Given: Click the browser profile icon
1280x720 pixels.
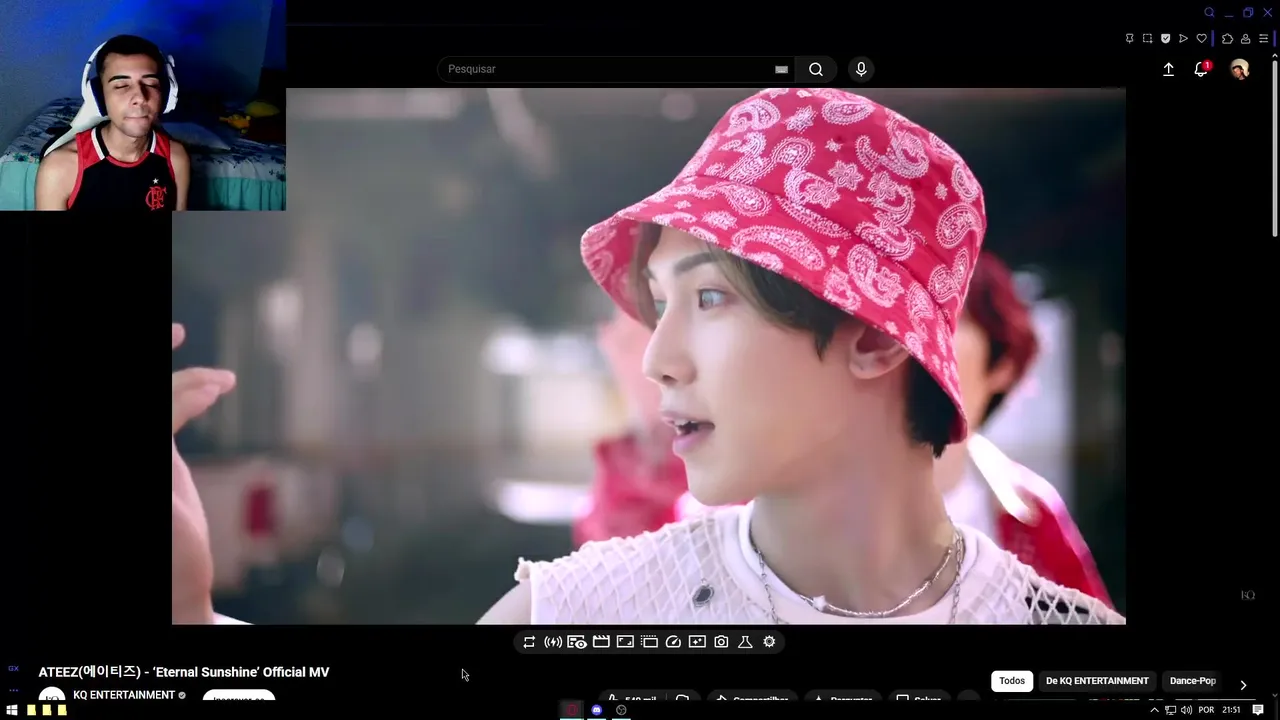Looking at the screenshot, I should tap(1245, 39).
